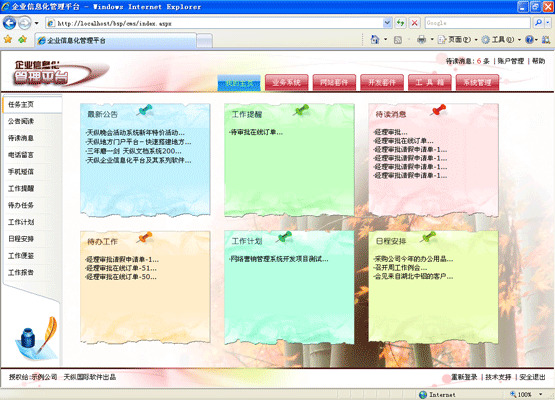This screenshot has height=400, width=555.
Task: Select 公告阅读 in the left sidebar
Action: [x=21, y=121]
